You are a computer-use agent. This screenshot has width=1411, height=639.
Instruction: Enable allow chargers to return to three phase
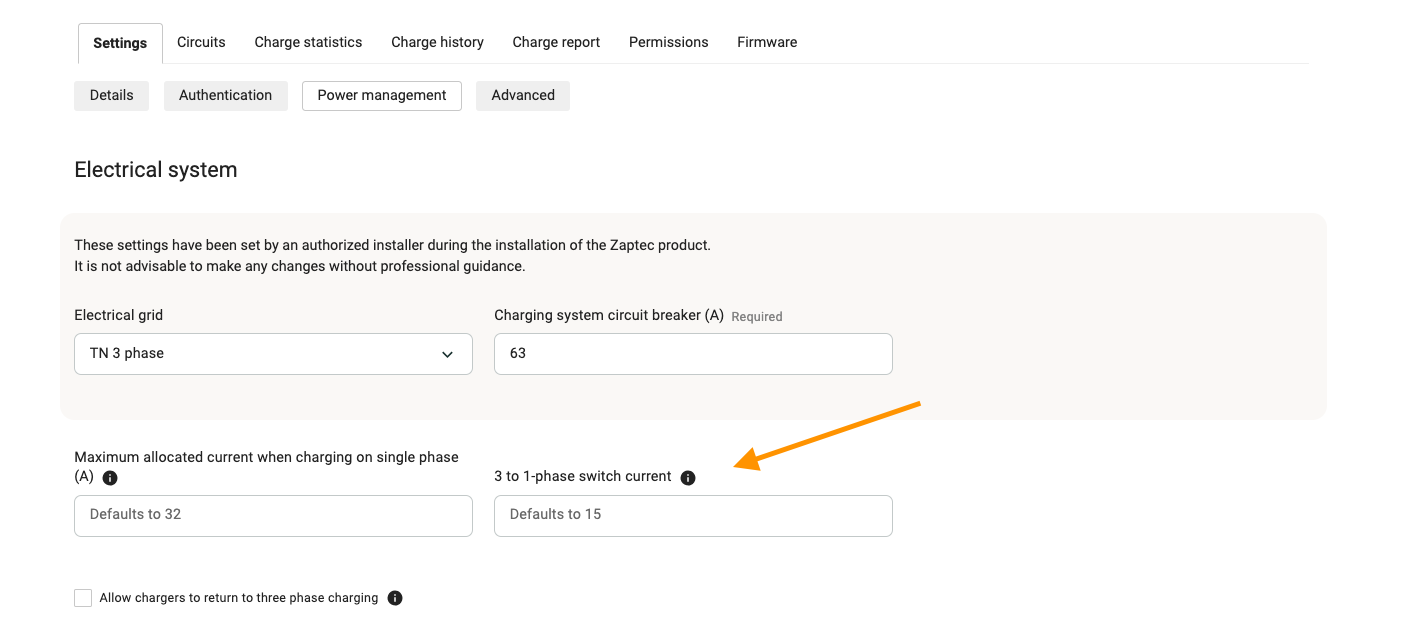click(83, 598)
